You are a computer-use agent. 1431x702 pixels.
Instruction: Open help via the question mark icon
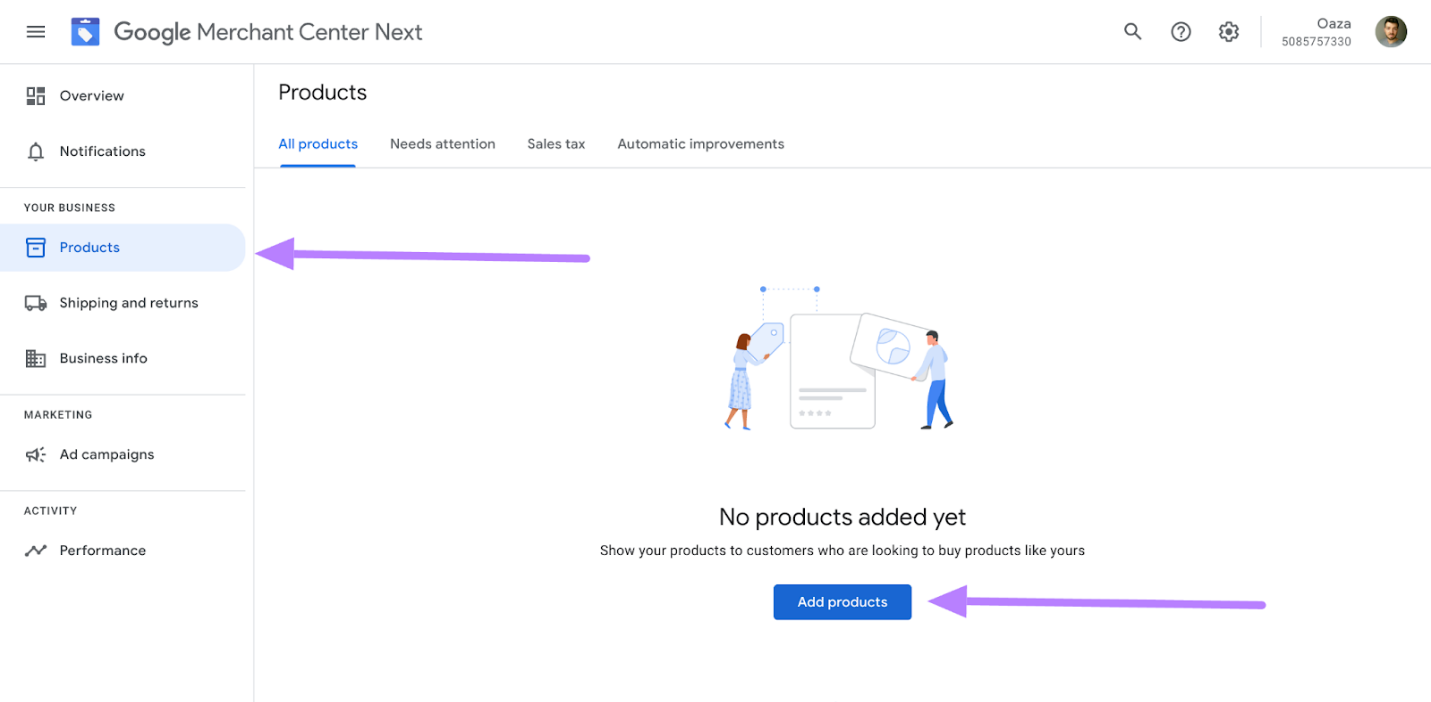1181,31
